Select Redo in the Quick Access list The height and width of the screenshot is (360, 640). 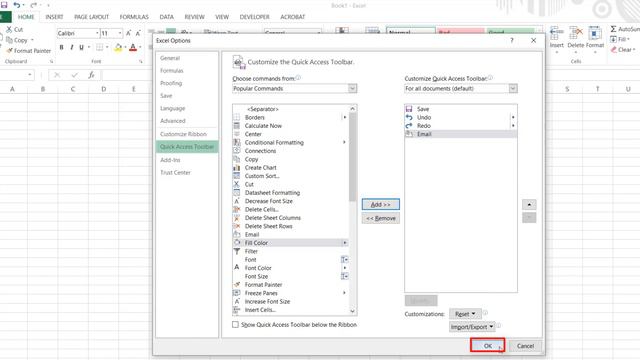[461, 126]
